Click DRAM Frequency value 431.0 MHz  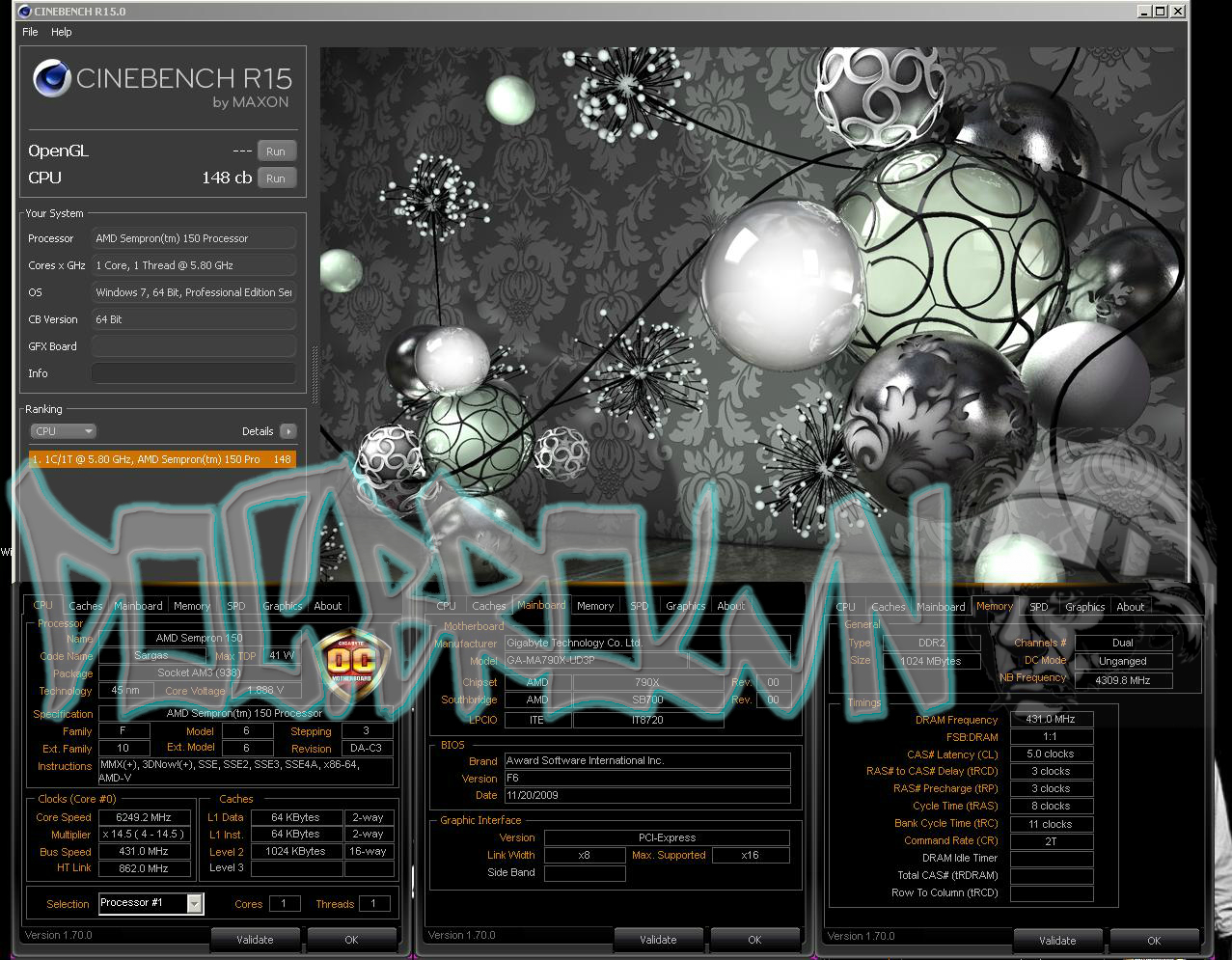click(x=1051, y=719)
